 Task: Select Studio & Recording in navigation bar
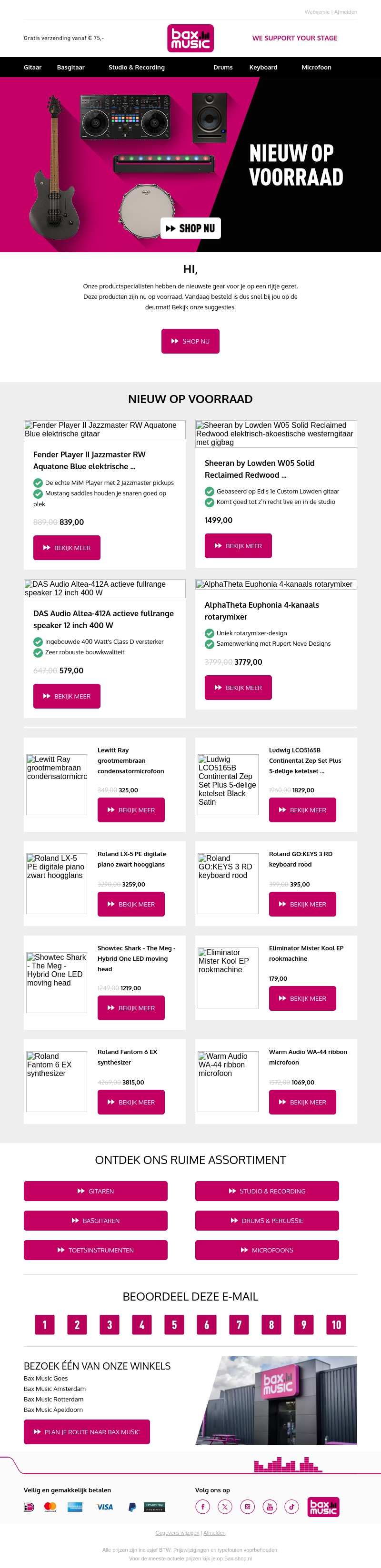pos(137,68)
